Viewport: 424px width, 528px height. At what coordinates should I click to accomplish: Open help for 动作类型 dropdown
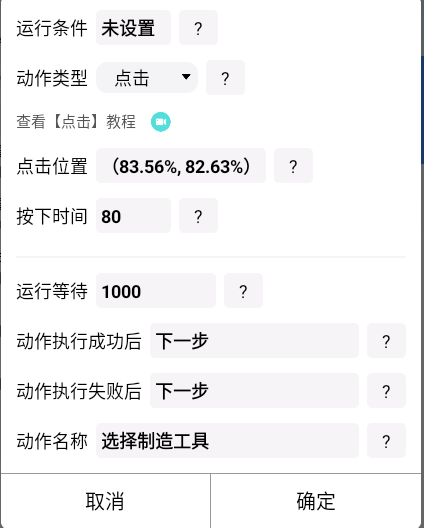pos(225,77)
